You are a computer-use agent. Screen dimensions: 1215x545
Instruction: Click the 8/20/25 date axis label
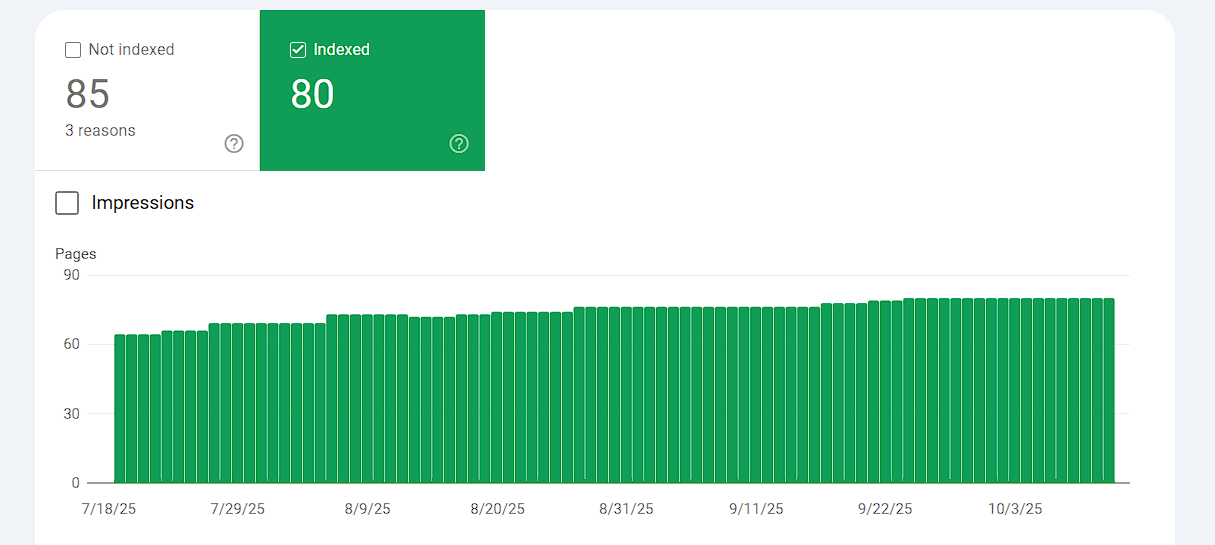pos(497,509)
